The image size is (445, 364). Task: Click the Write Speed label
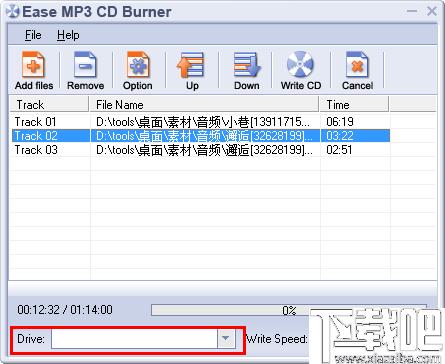pyautogui.click(x=277, y=339)
